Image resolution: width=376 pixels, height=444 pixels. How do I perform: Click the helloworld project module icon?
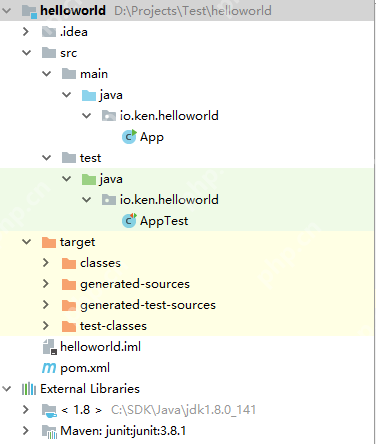(x=29, y=11)
